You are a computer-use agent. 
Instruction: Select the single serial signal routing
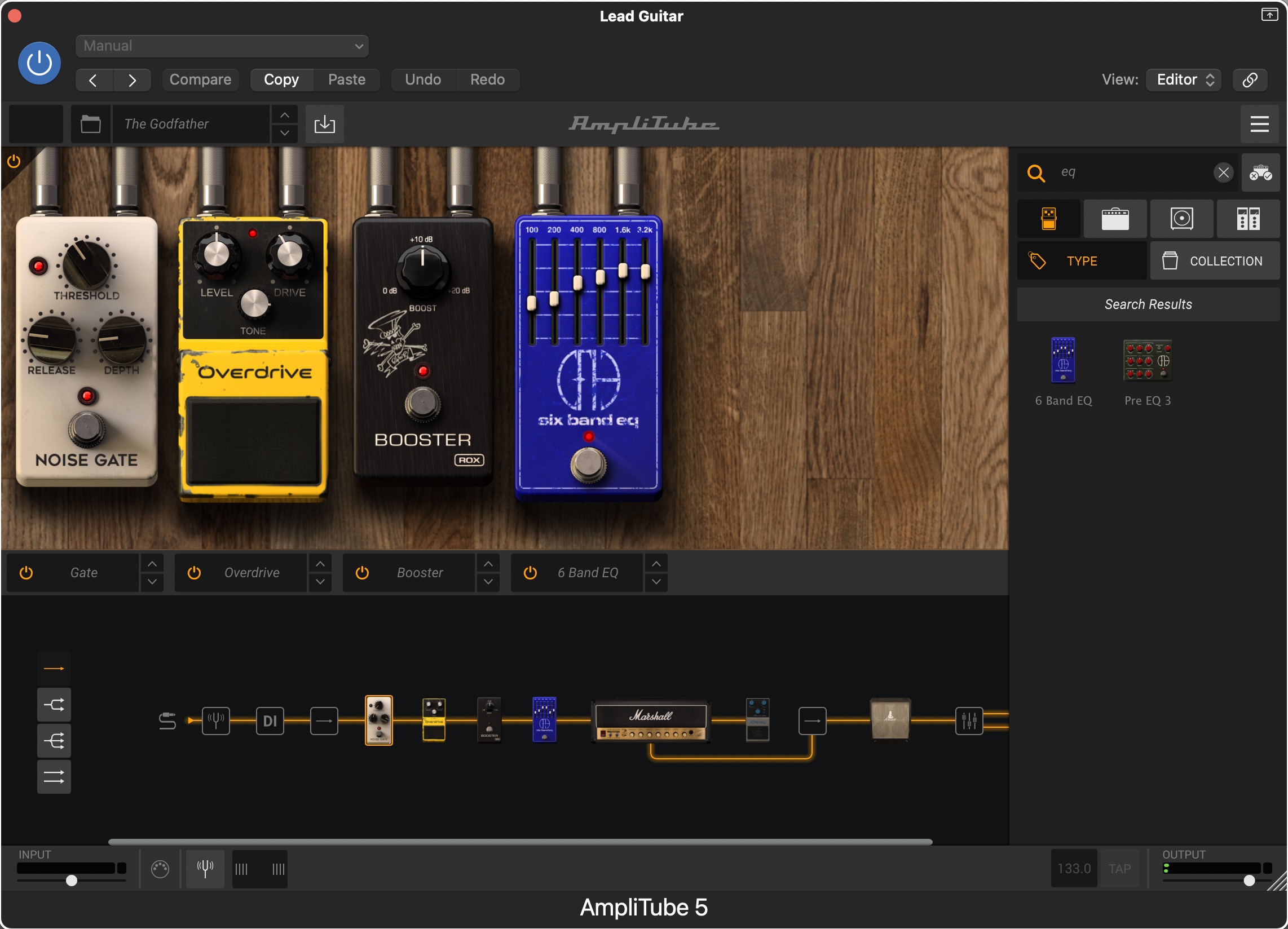coord(54,669)
